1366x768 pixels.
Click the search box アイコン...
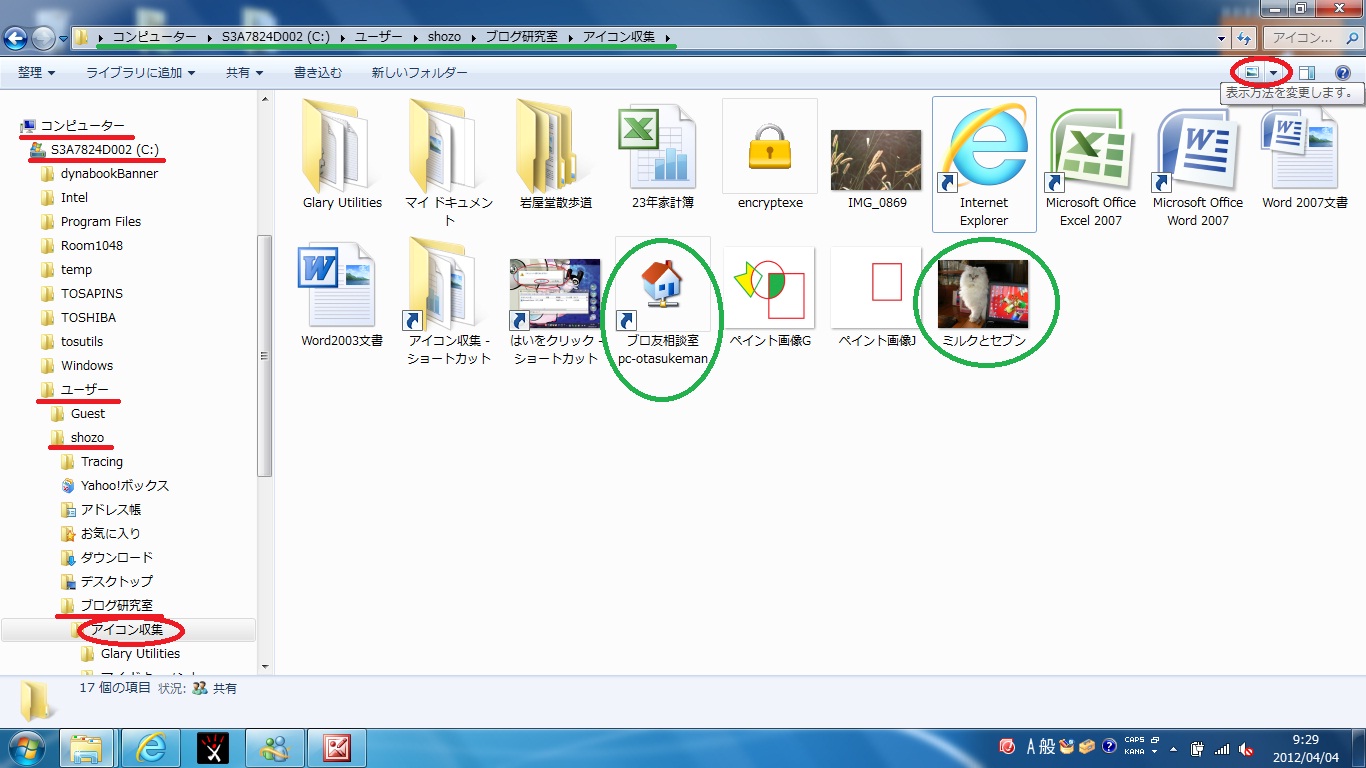(1312, 38)
